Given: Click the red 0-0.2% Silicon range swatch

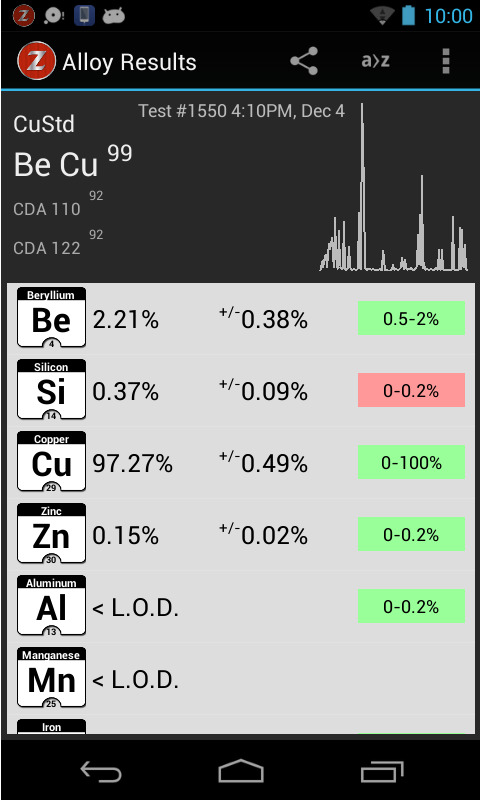Looking at the screenshot, I should tap(411, 390).
